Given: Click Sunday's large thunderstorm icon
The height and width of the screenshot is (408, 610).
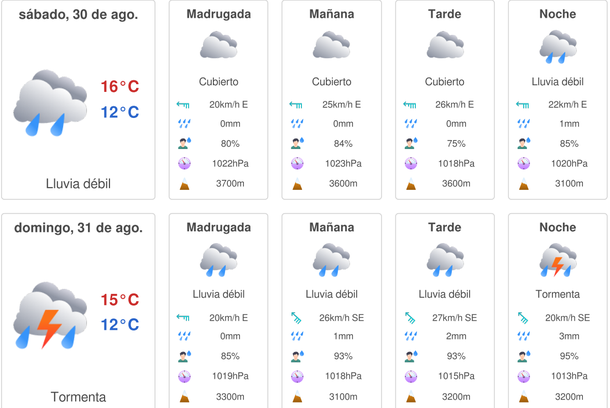Looking at the screenshot, I should tap(50, 315).
